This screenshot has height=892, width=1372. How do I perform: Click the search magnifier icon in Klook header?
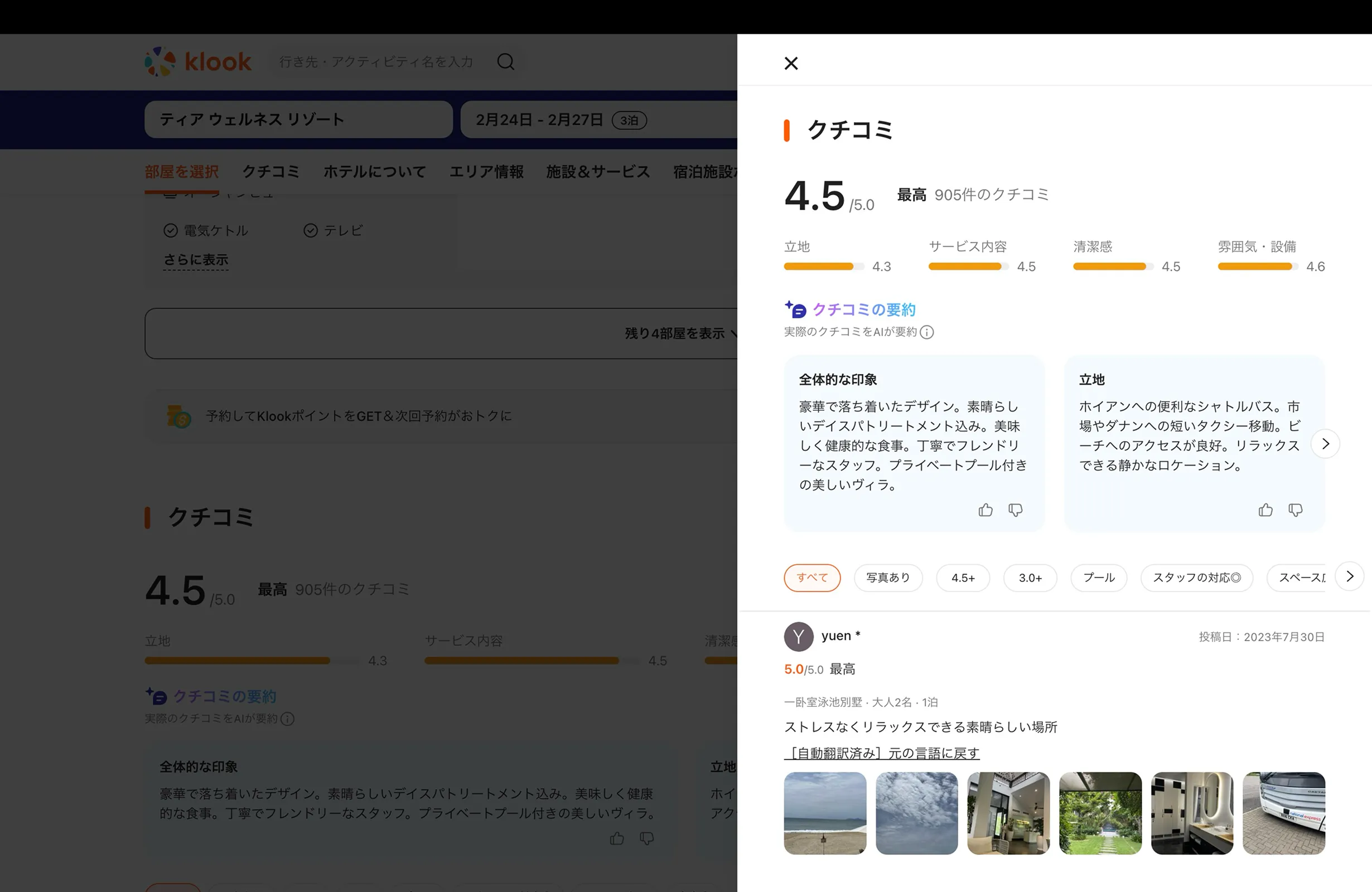[505, 62]
